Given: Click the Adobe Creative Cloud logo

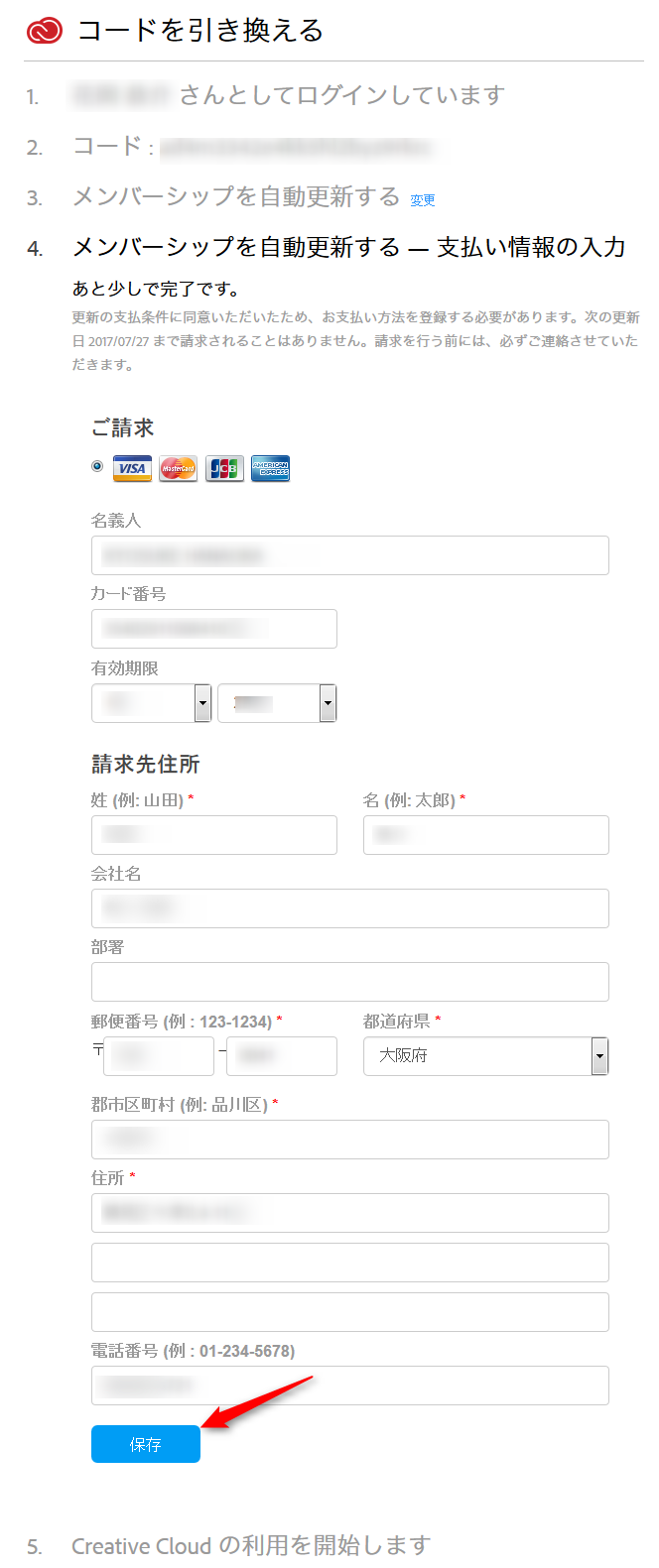Looking at the screenshot, I should click(44, 31).
